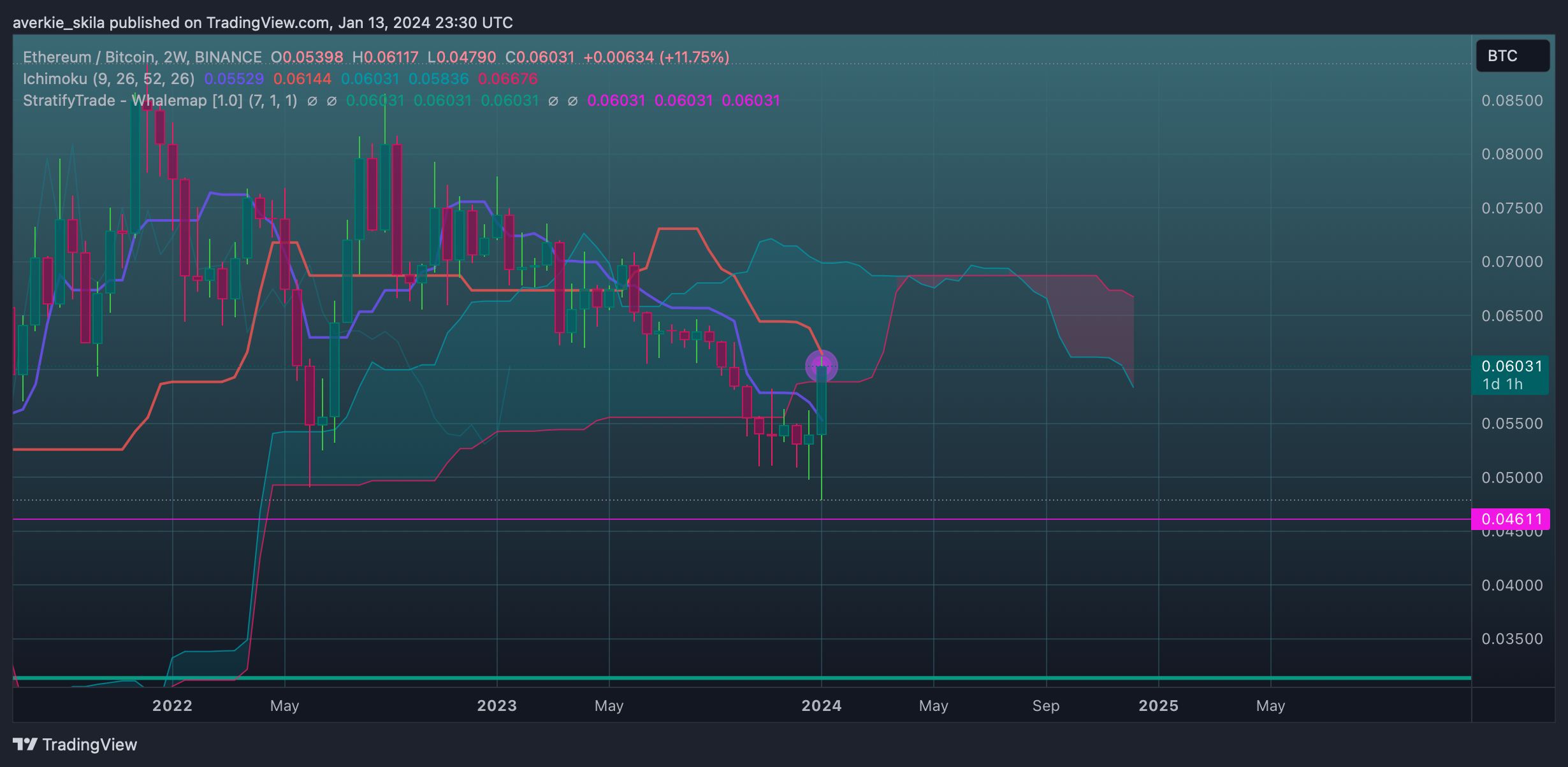1568x767 pixels.
Task: Click the current price label 0.06031
Action: click(1511, 366)
